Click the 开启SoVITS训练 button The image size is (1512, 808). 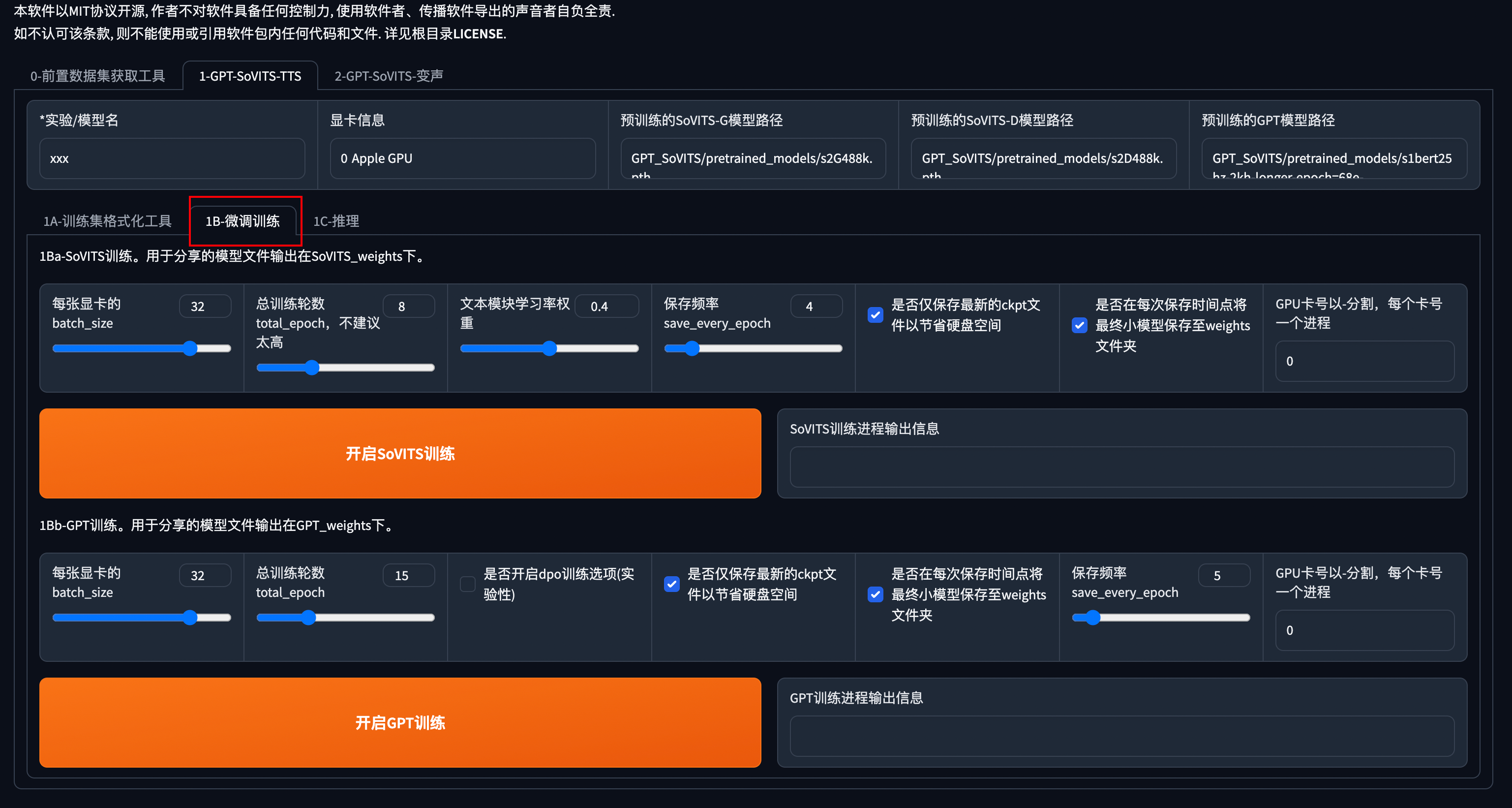[x=400, y=453]
